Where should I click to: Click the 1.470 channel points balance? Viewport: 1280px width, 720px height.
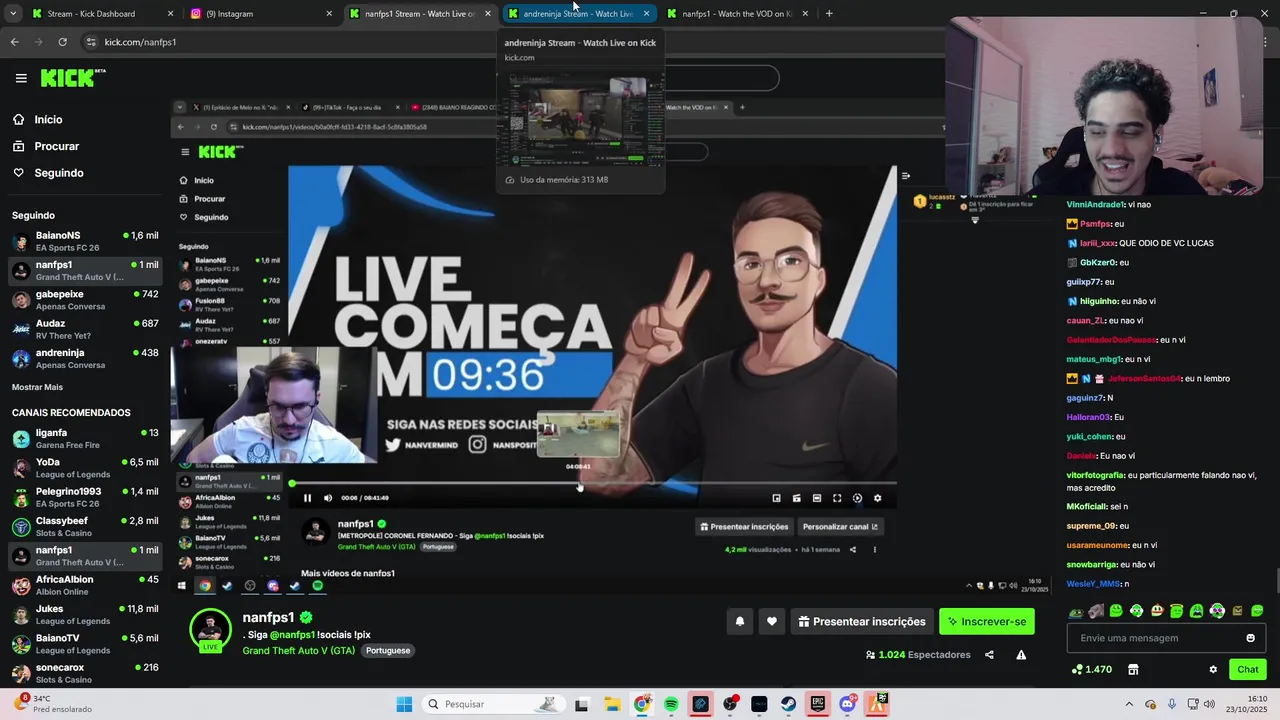coord(1091,669)
